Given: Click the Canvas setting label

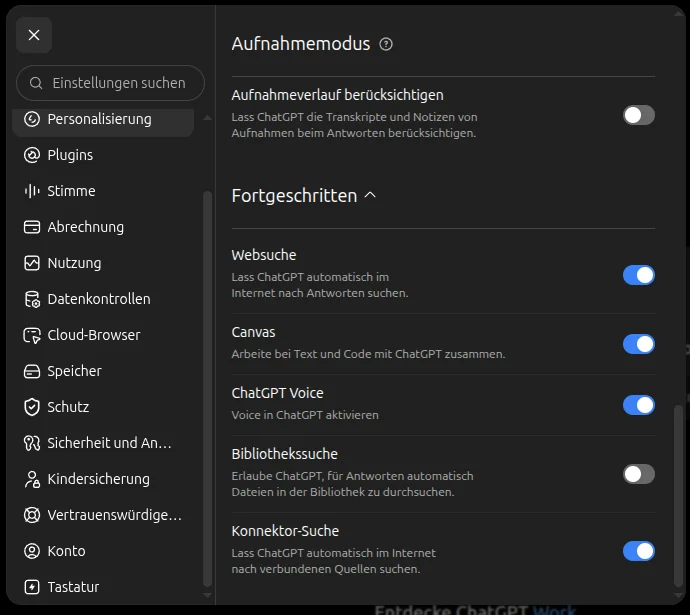Looking at the screenshot, I should click(253, 332).
